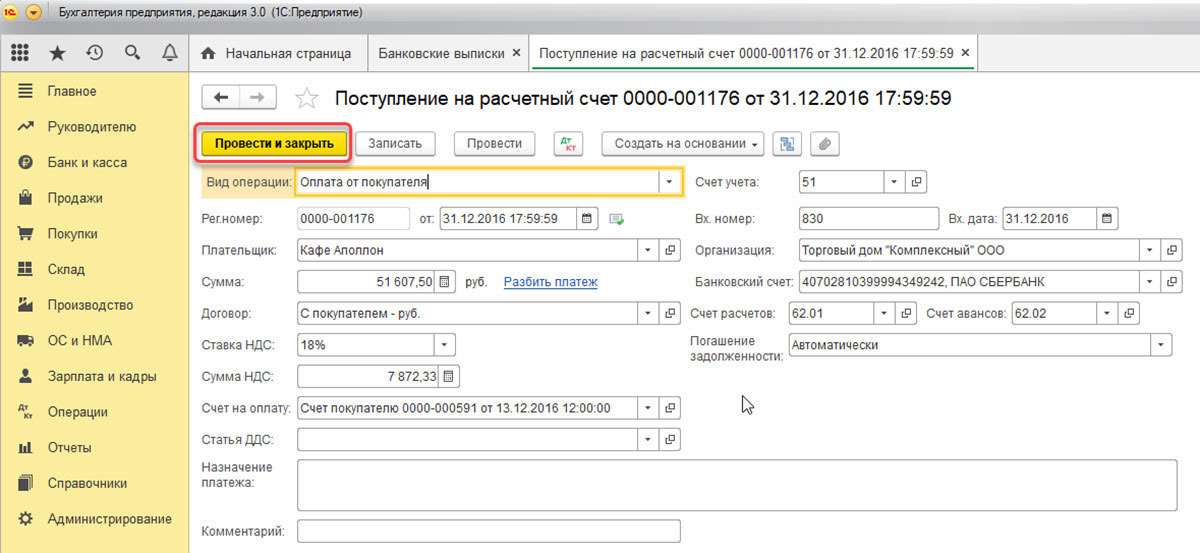Expand the Ставка НДС dropdown
This screenshot has height=553, width=1200.
pos(445,345)
